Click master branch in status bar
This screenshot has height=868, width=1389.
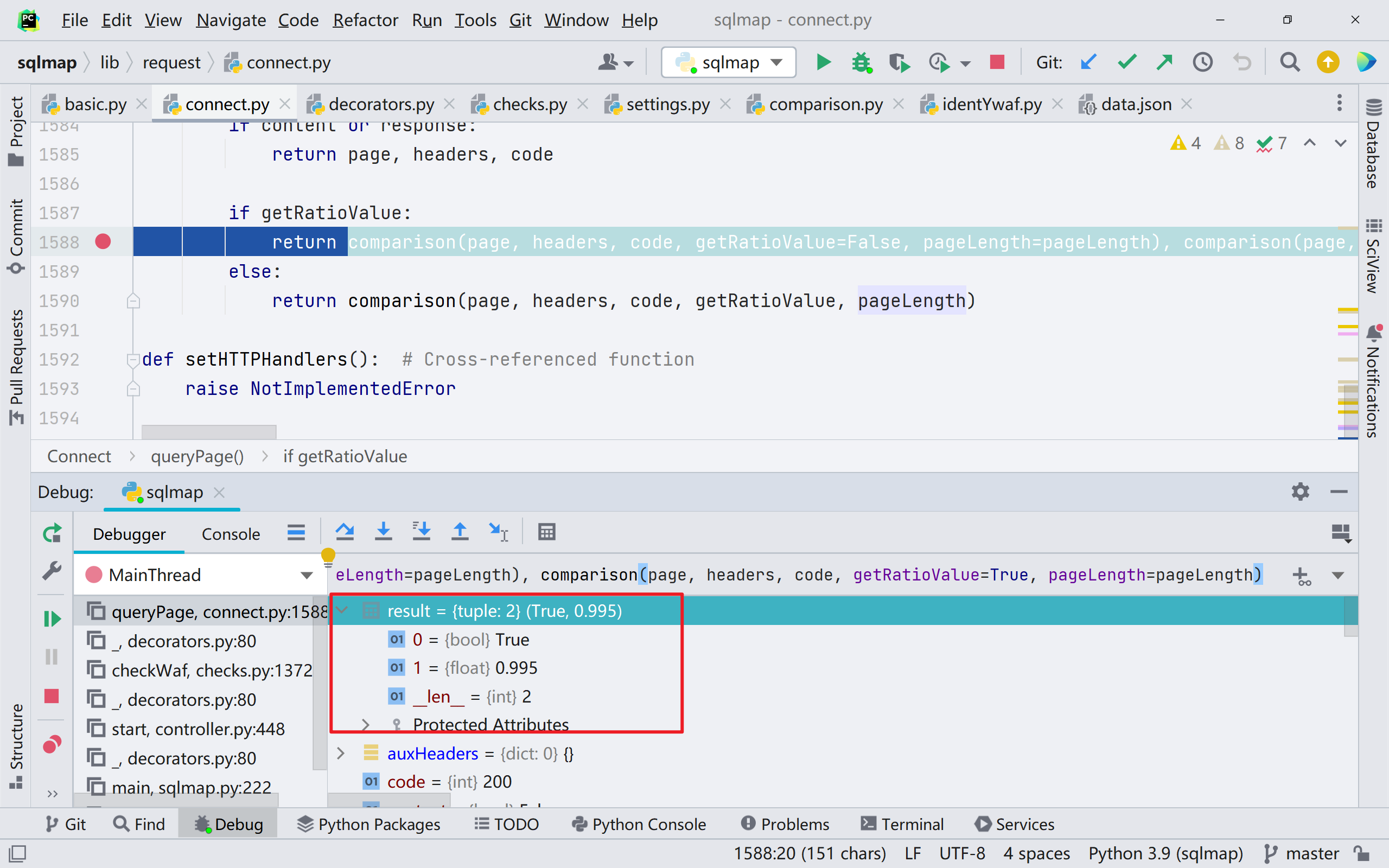coord(1302,854)
